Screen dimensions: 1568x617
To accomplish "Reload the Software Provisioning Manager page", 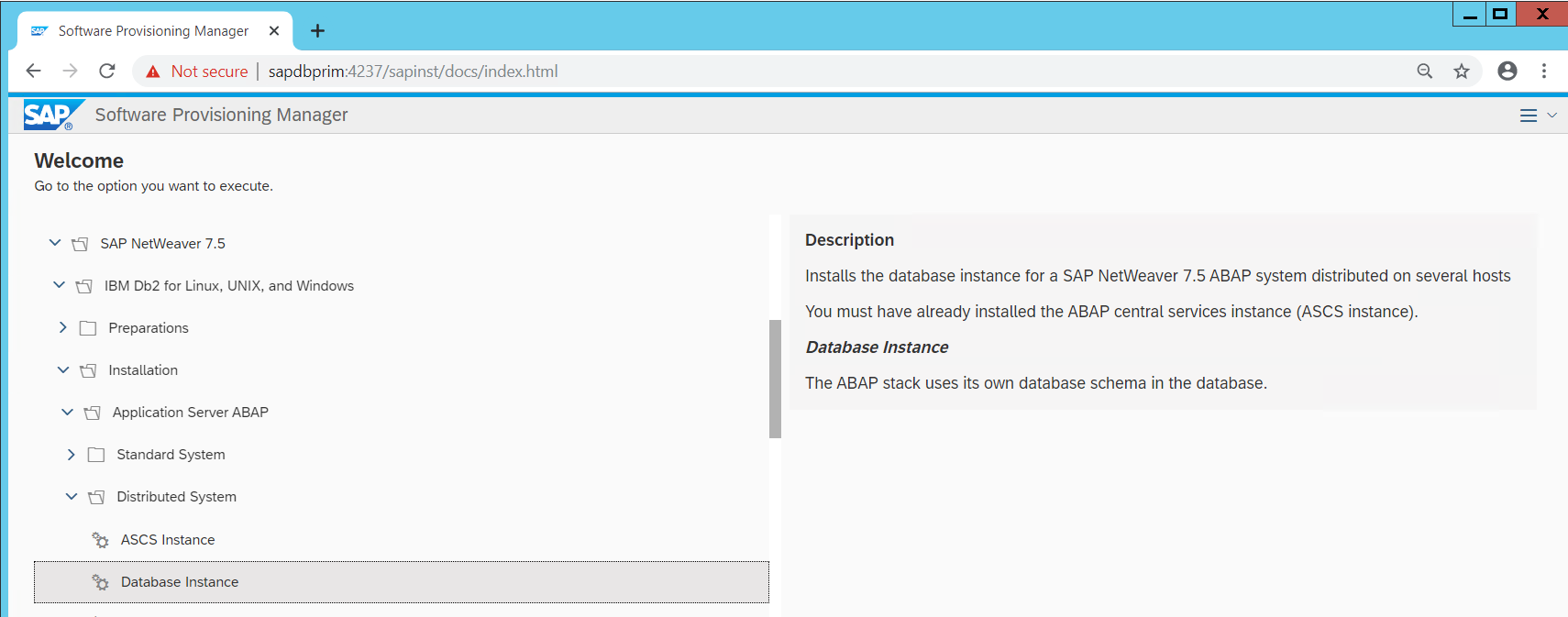I will coord(107,72).
